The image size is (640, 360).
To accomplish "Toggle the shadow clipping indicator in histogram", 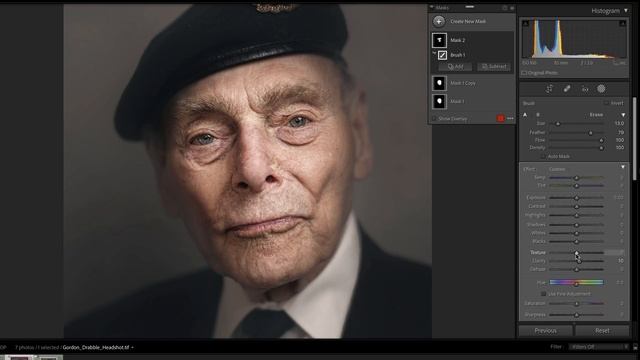I will click(525, 23).
